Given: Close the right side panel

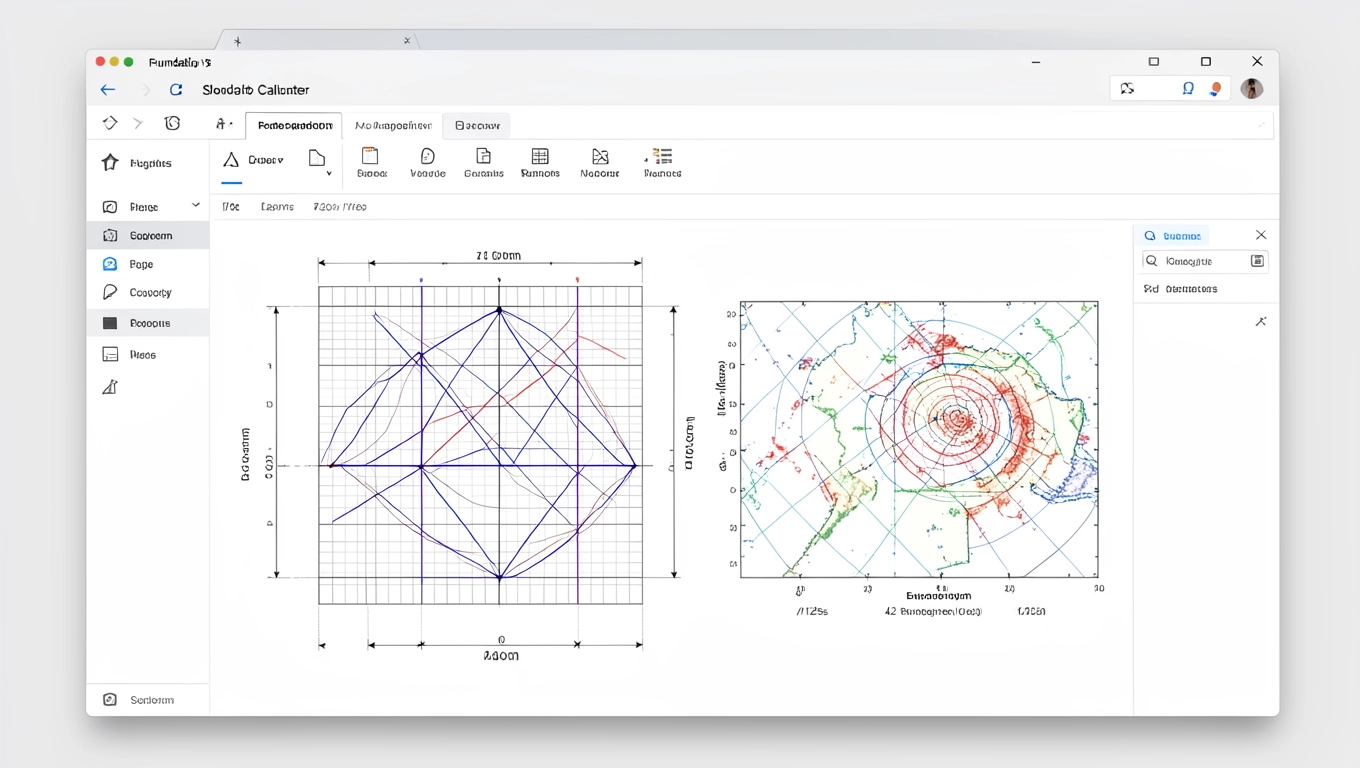Looking at the screenshot, I should 1260,235.
